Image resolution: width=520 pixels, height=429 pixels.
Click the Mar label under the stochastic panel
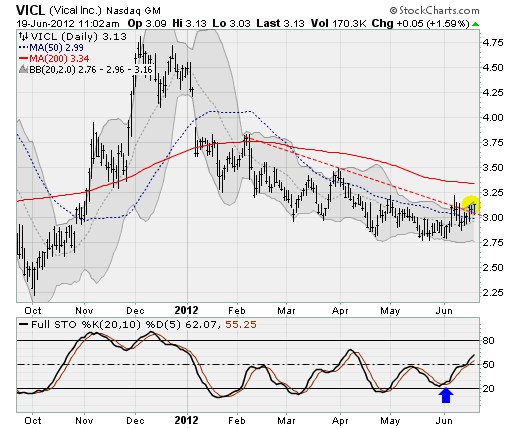(286, 421)
